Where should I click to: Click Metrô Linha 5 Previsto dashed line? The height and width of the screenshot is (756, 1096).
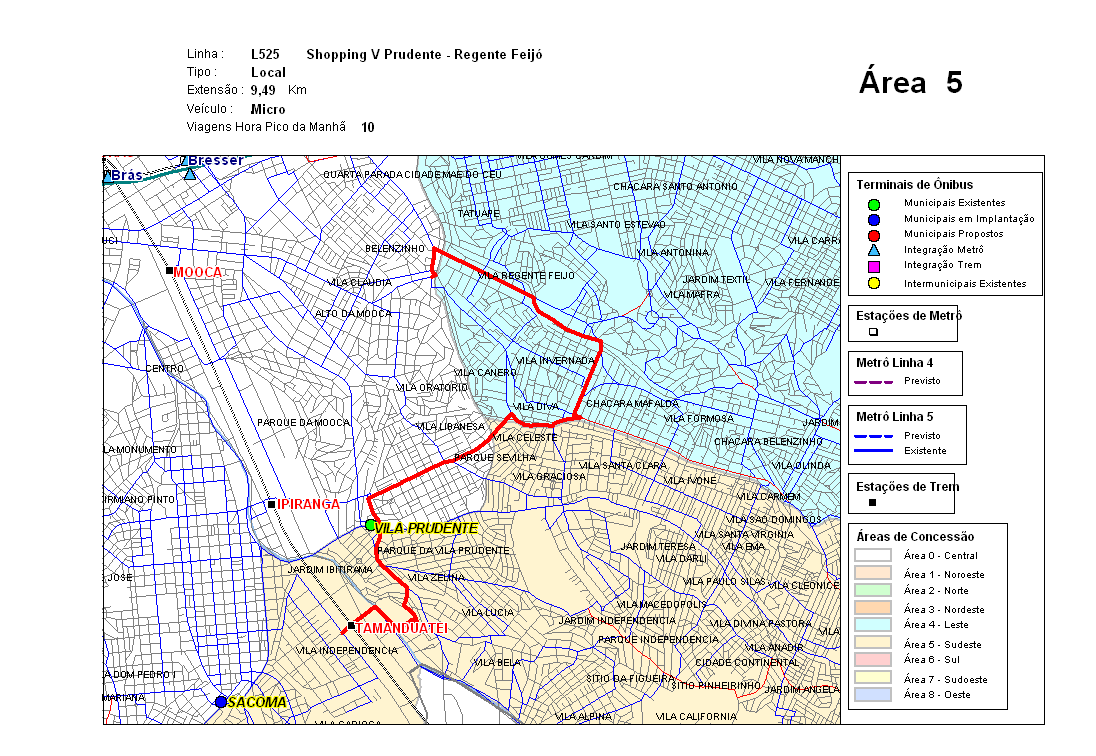pos(874,436)
